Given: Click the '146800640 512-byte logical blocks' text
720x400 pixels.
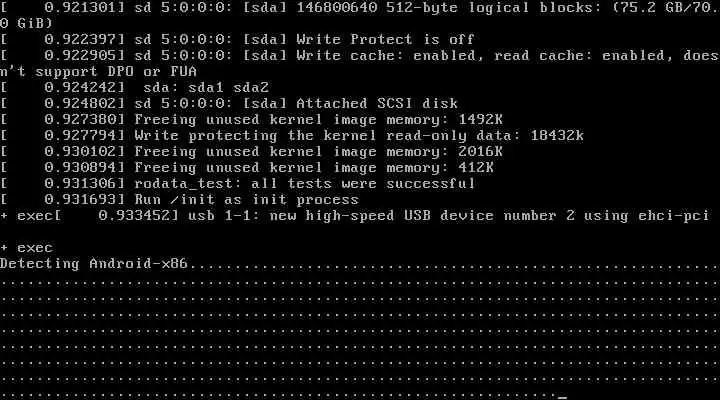Looking at the screenshot, I should click(412, 8).
